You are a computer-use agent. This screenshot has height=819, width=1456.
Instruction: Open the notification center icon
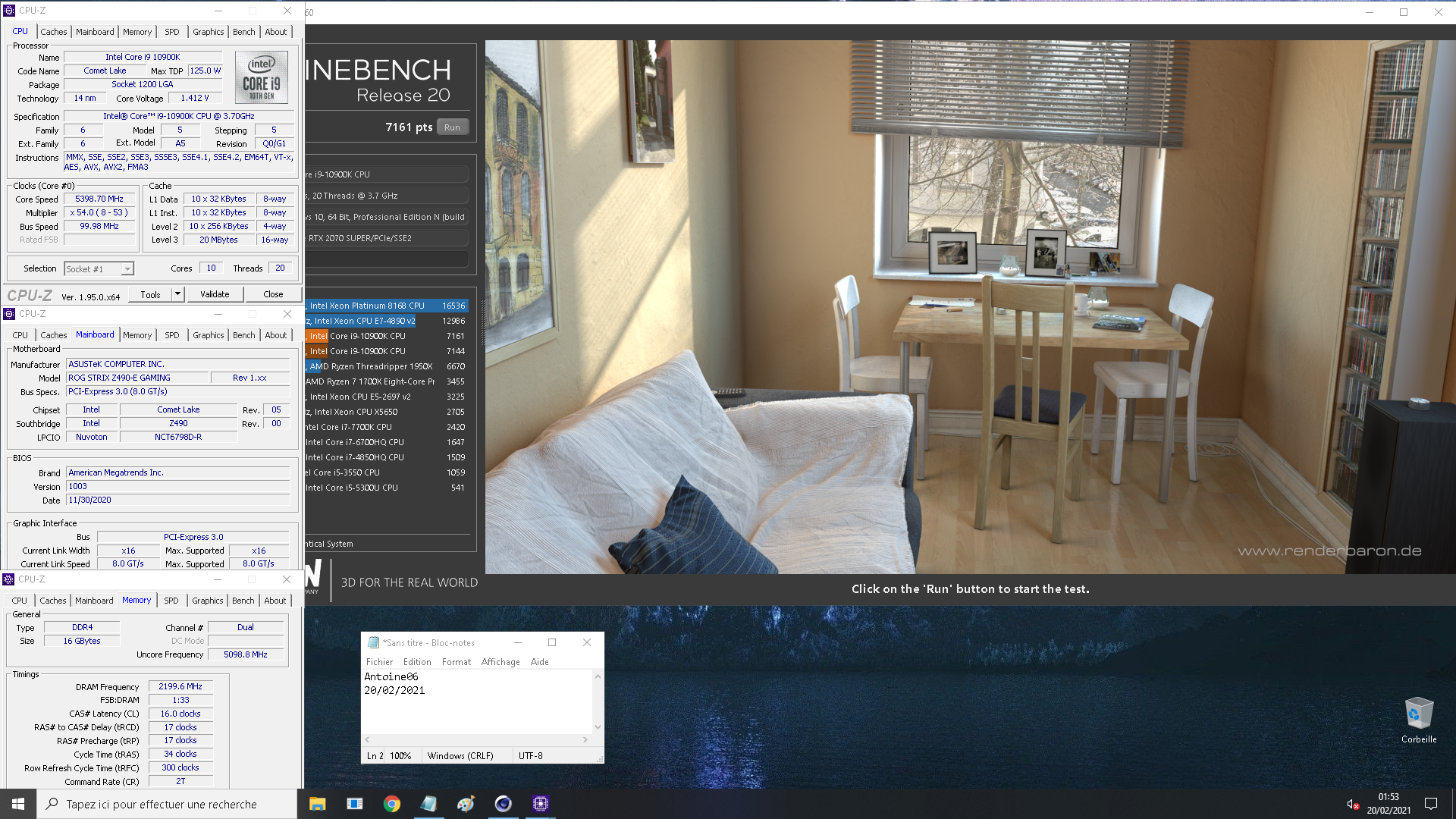pos(1431,804)
